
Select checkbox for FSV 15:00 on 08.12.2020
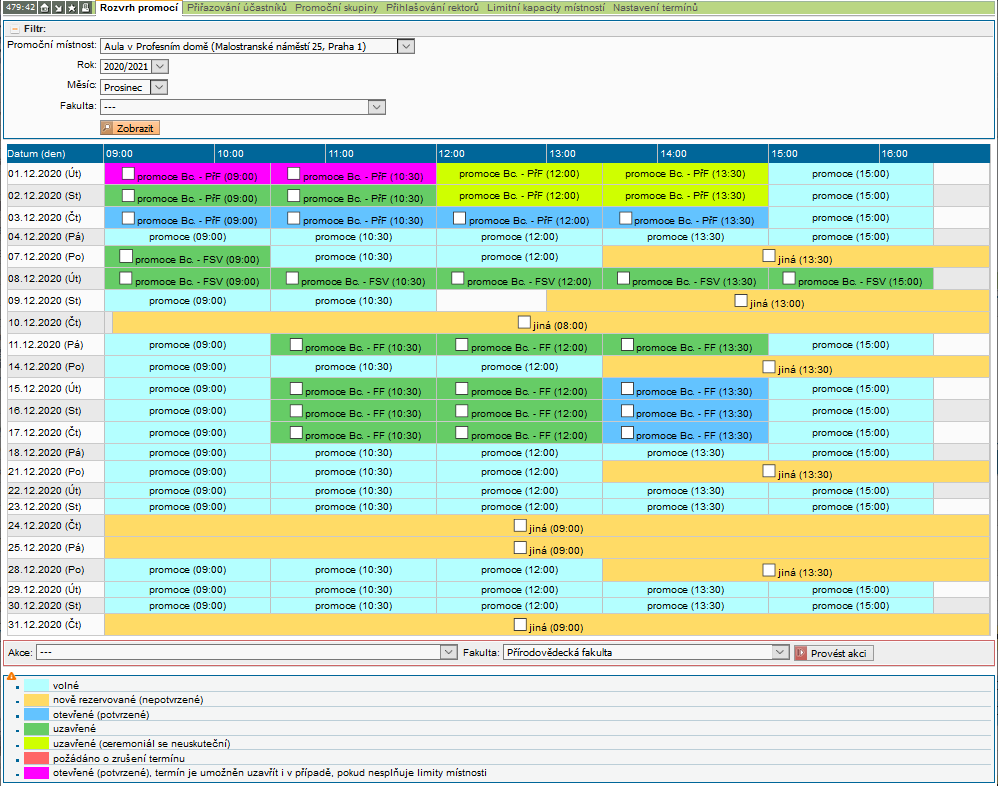click(790, 279)
